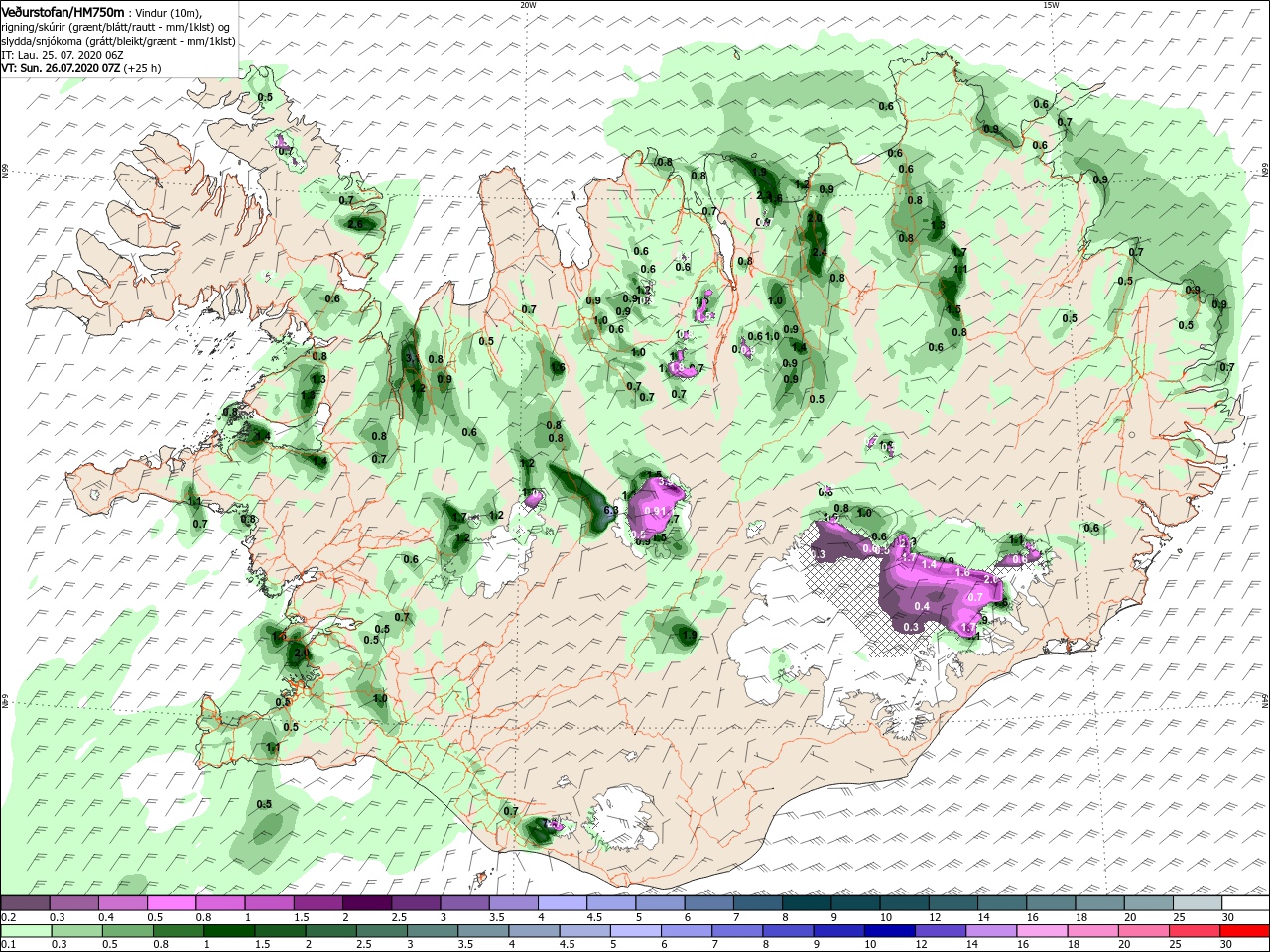
Task: Select the deep blue 10 rain legend swatch
Action: coord(889,931)
